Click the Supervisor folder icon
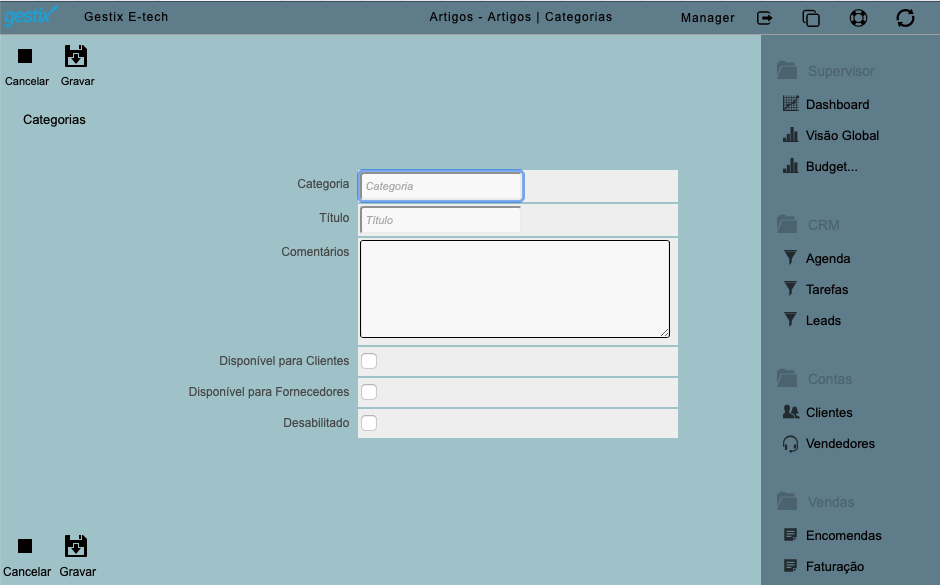 [x=787, y=70]
